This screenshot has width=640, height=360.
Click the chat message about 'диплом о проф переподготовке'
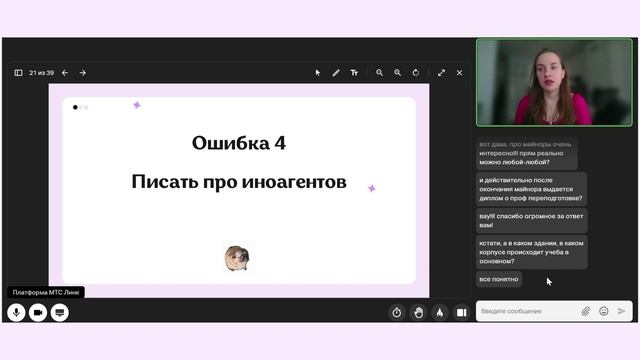531,189
